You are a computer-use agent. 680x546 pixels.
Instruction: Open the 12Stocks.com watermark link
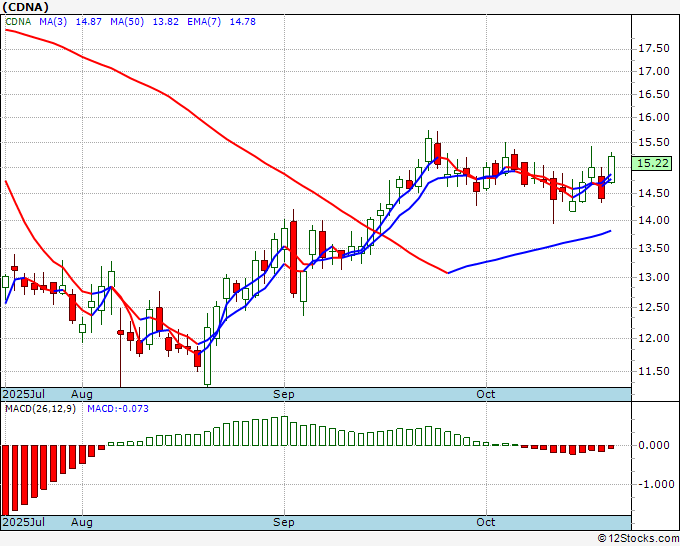pos(636,538)
